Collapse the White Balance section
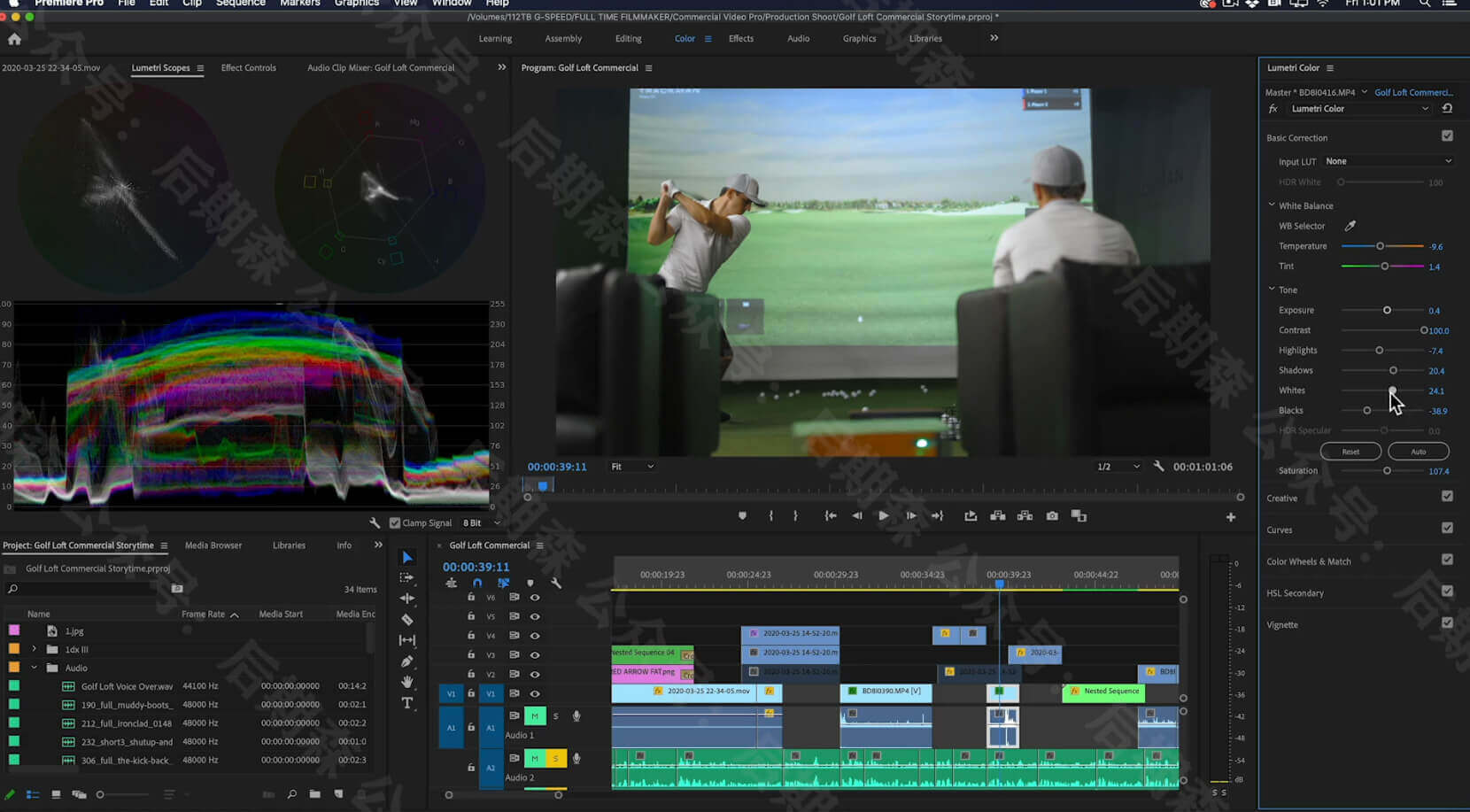 click(1272, 205)
